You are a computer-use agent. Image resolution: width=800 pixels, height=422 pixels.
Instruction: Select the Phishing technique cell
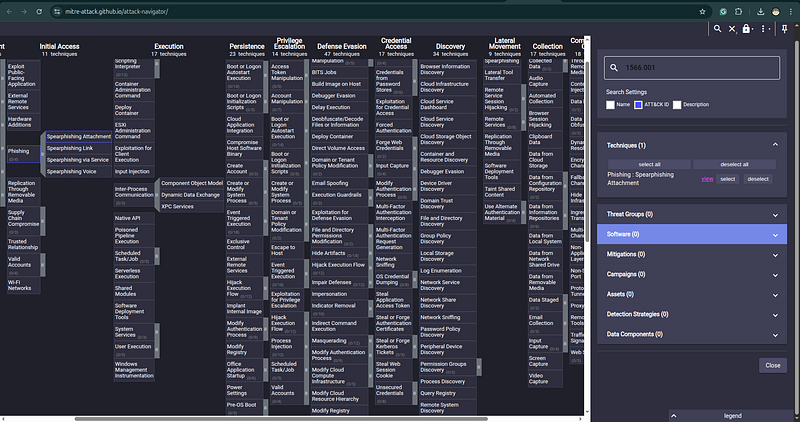click(23, 154)
